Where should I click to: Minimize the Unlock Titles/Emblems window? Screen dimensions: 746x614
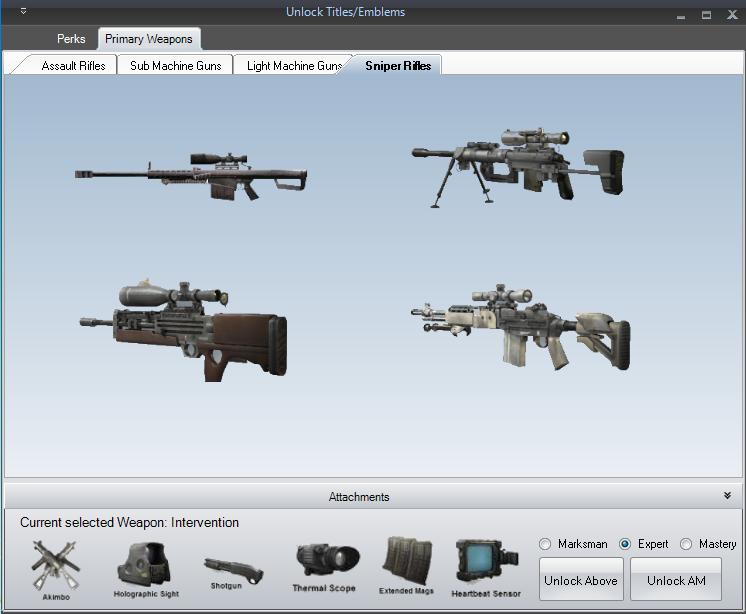pyautogui.click(x=681, y=16)
